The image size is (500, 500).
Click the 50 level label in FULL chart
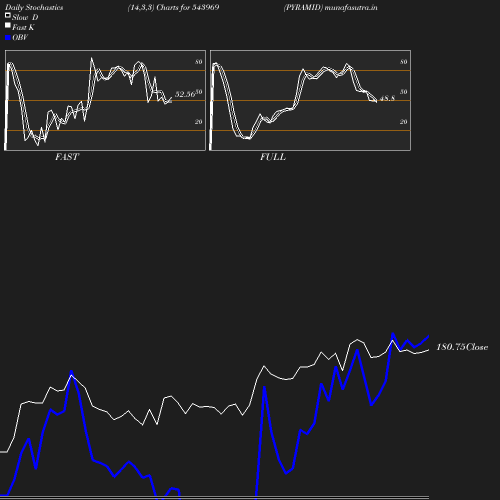404,92
